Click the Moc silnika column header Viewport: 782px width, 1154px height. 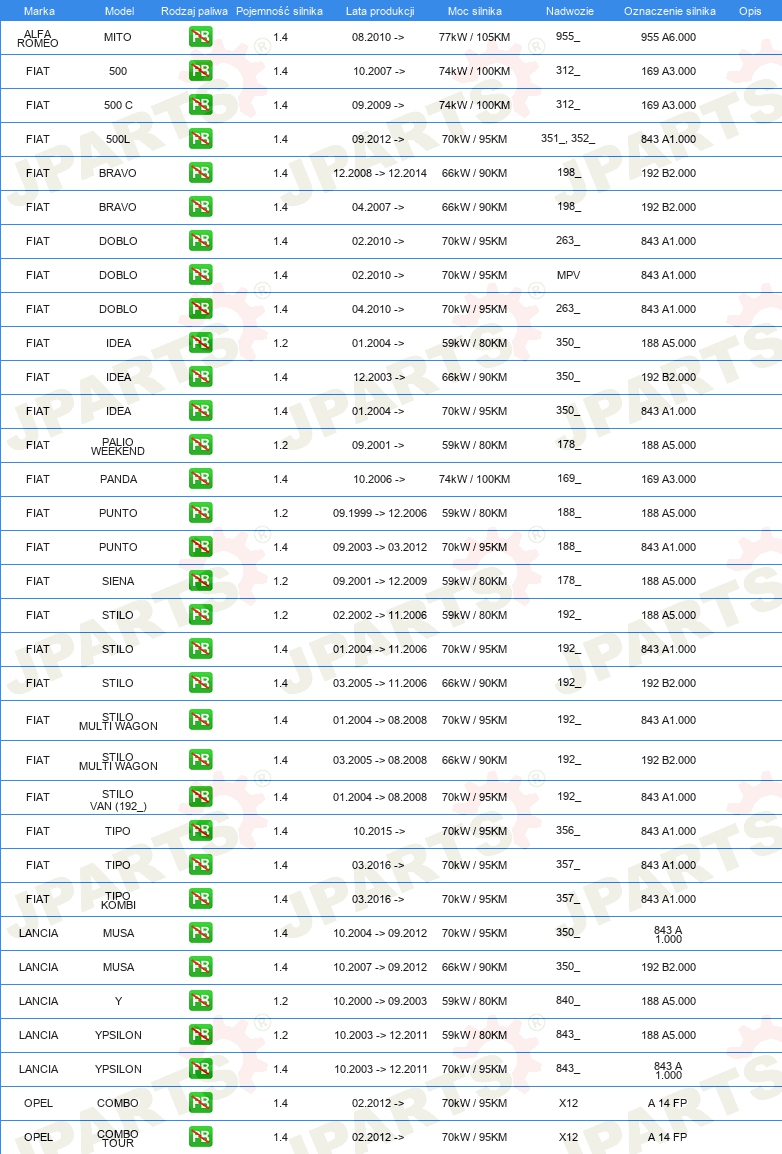[x=474, y=11]
